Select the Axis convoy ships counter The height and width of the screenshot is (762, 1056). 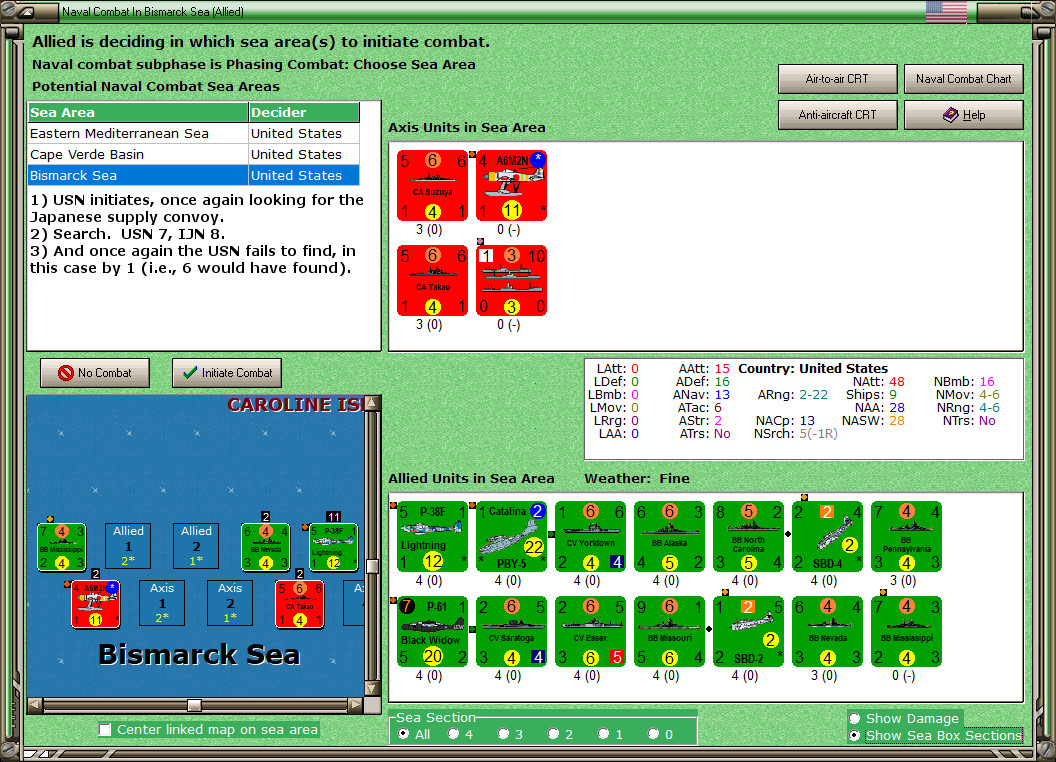click(511, 280)
